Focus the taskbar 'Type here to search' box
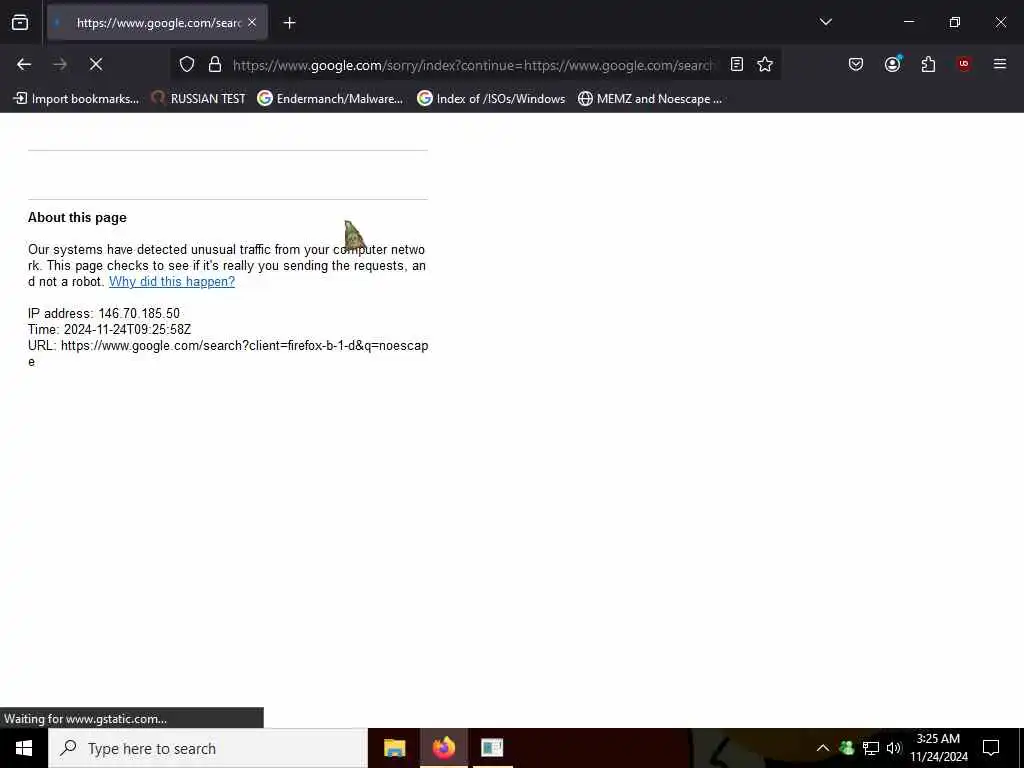The image size is (1024, 768). (208, 748)
